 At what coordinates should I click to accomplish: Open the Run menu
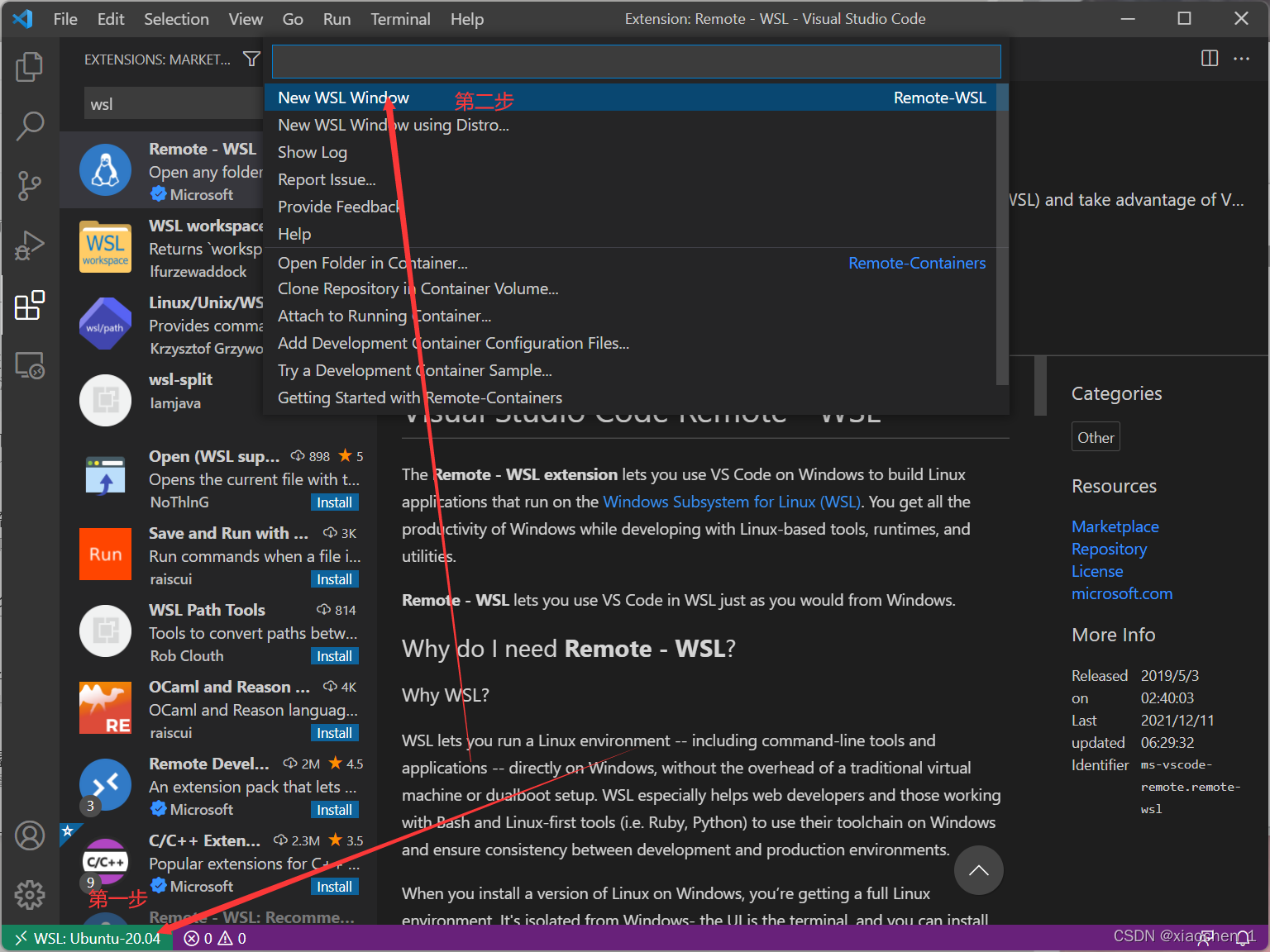pos(337,19)
